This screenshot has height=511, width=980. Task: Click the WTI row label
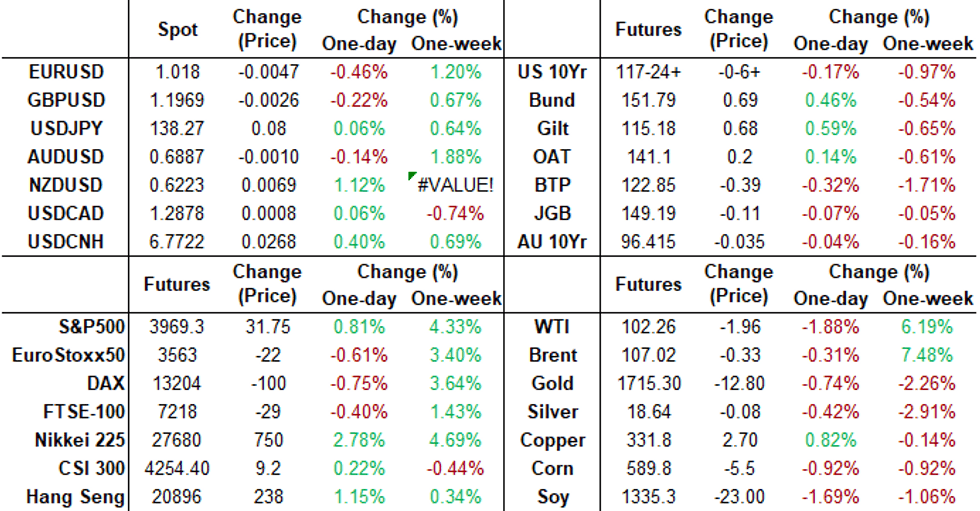553,327
